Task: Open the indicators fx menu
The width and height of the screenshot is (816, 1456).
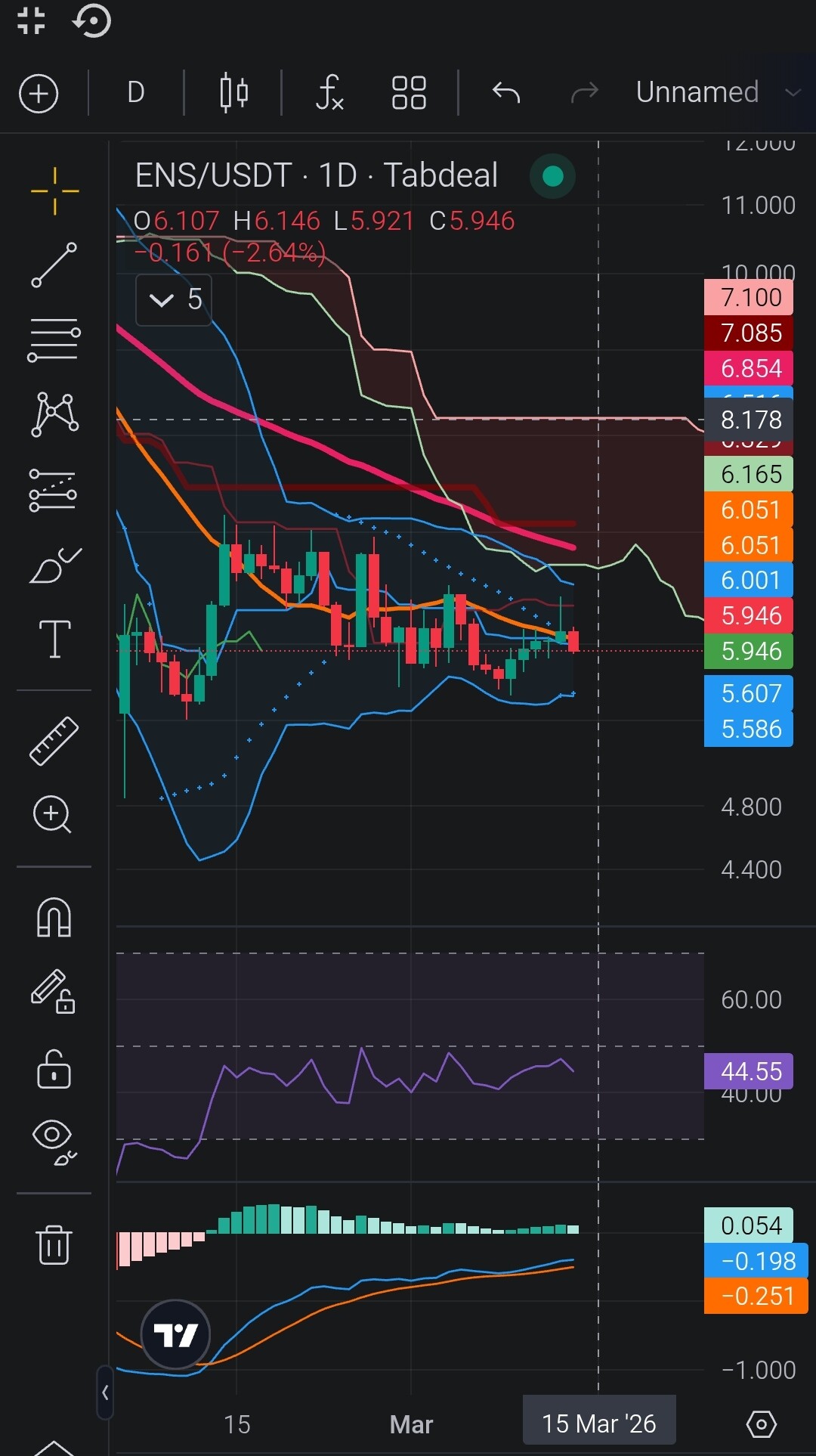Action: [329, 93]
